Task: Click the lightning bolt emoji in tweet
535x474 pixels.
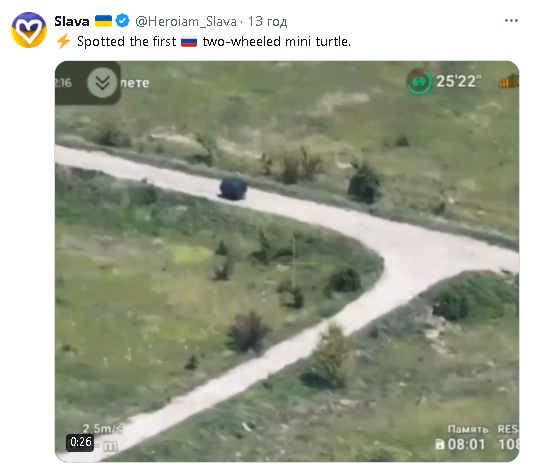Action: pyautogui.click(x=63, y=42)
